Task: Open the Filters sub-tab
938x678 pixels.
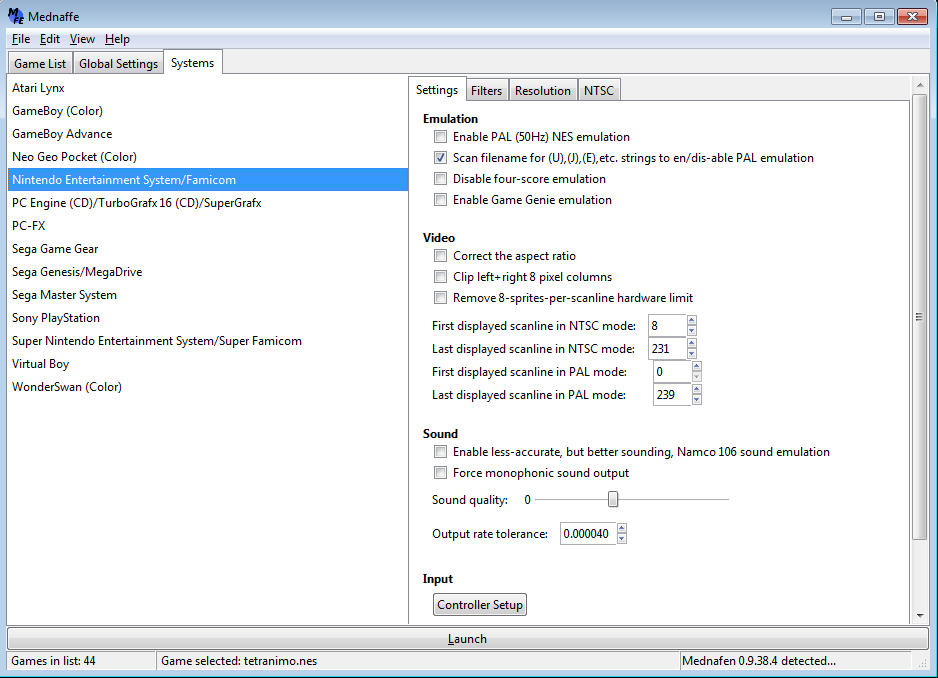Action: [486, 90]
